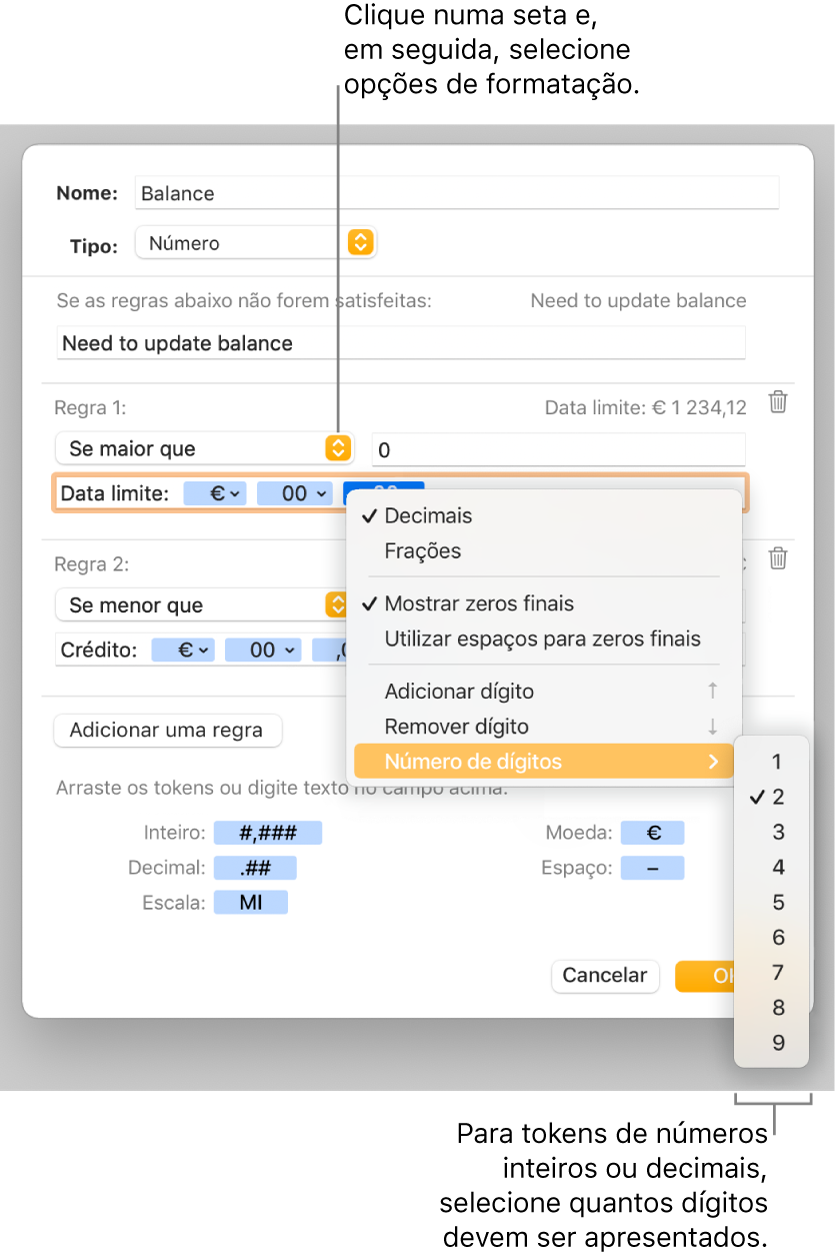
Task: Choose Frações in the context menu
Action: click(x=544, y=551)
